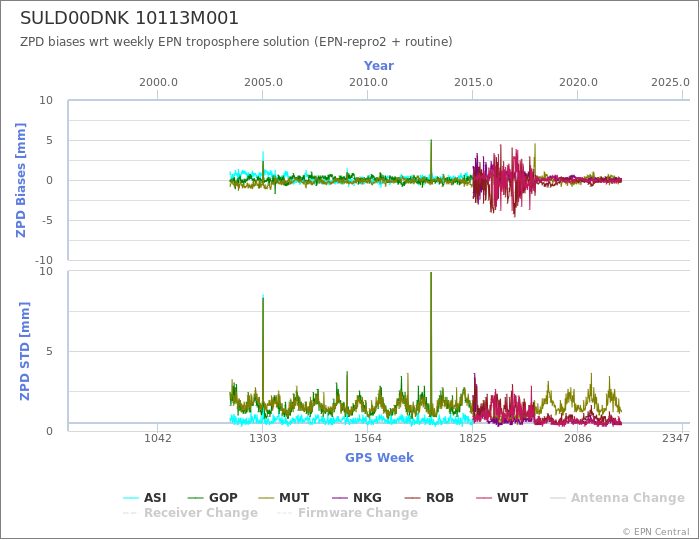Click the EPN Central credit link
700x540 pixels.
(656, 532)
